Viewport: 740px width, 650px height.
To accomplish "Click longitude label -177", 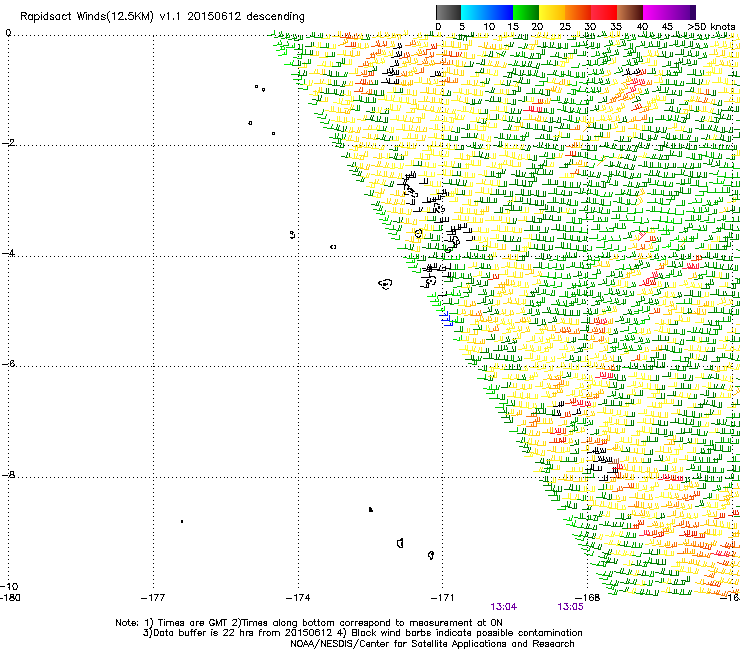I will pyautogui.click(x=153, y=598).
